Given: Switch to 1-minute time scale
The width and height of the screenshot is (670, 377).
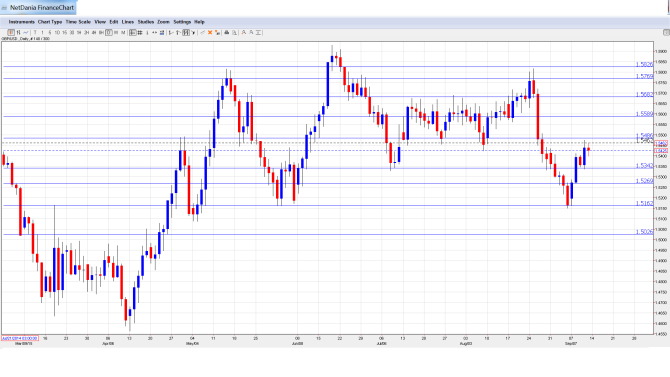Looking at the screenshot, I should click(x=42, y=32).
